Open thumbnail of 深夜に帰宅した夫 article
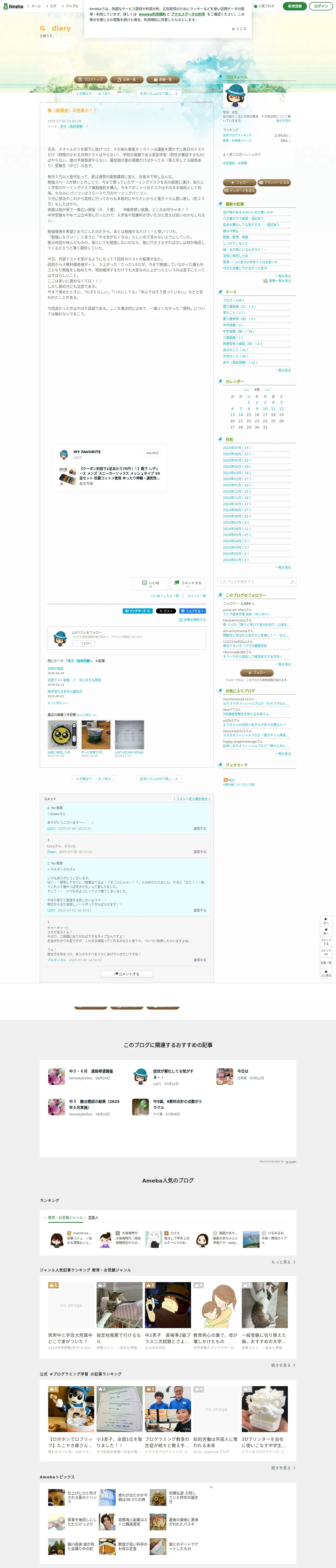Image resolution: width=336 pixels, height=1568 pixels. pyautogui.click(x=62, y=735)
